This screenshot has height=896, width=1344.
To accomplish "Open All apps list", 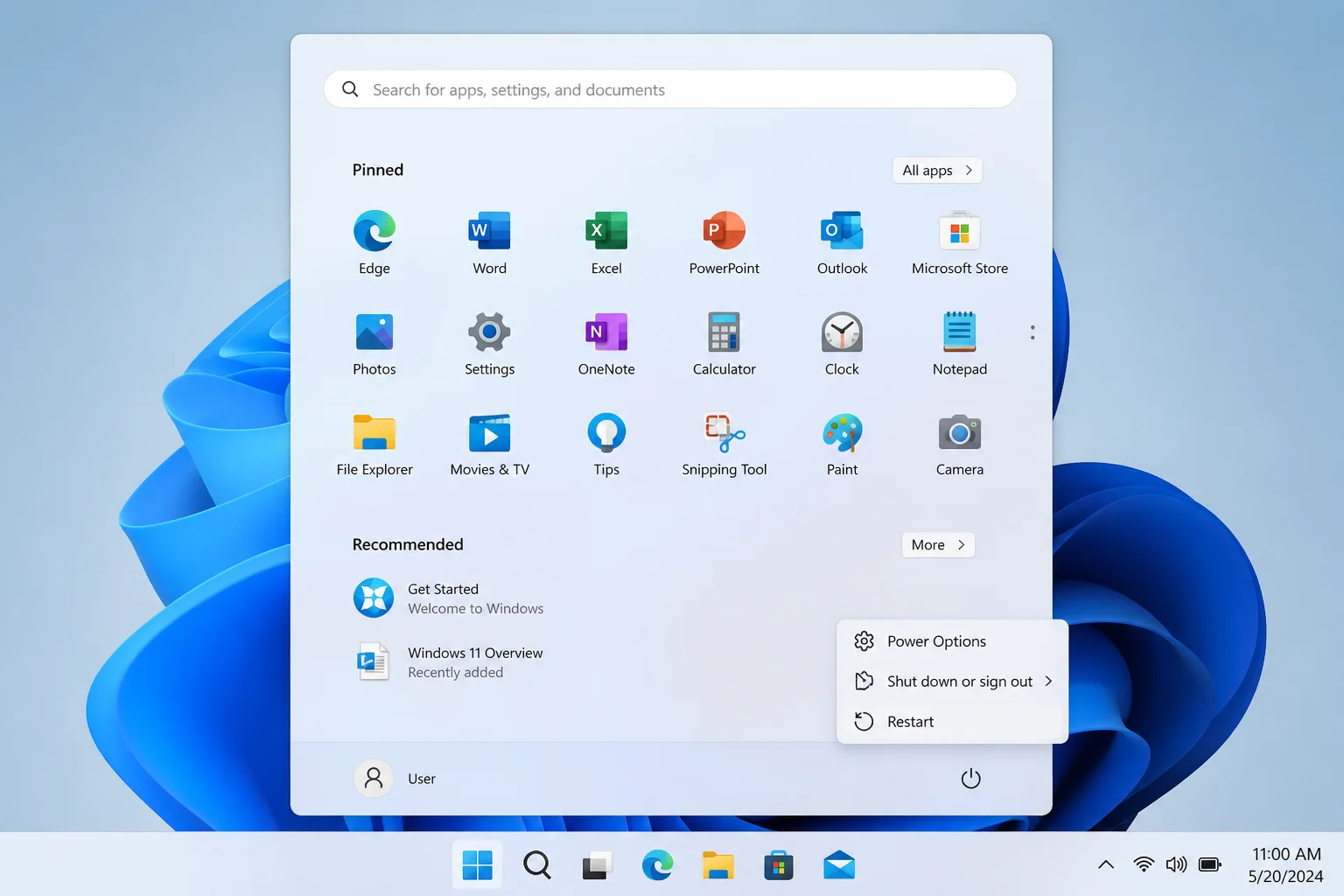I will point(937,171).
